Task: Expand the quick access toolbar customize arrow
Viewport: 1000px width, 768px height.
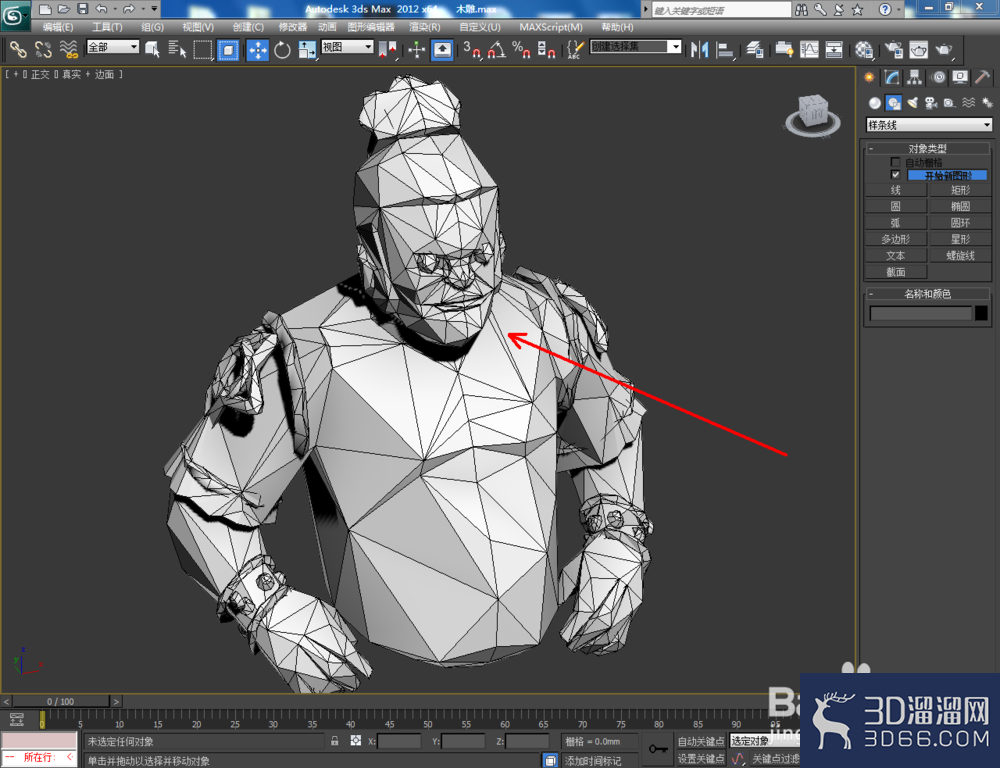Action: tap(154, 9)
